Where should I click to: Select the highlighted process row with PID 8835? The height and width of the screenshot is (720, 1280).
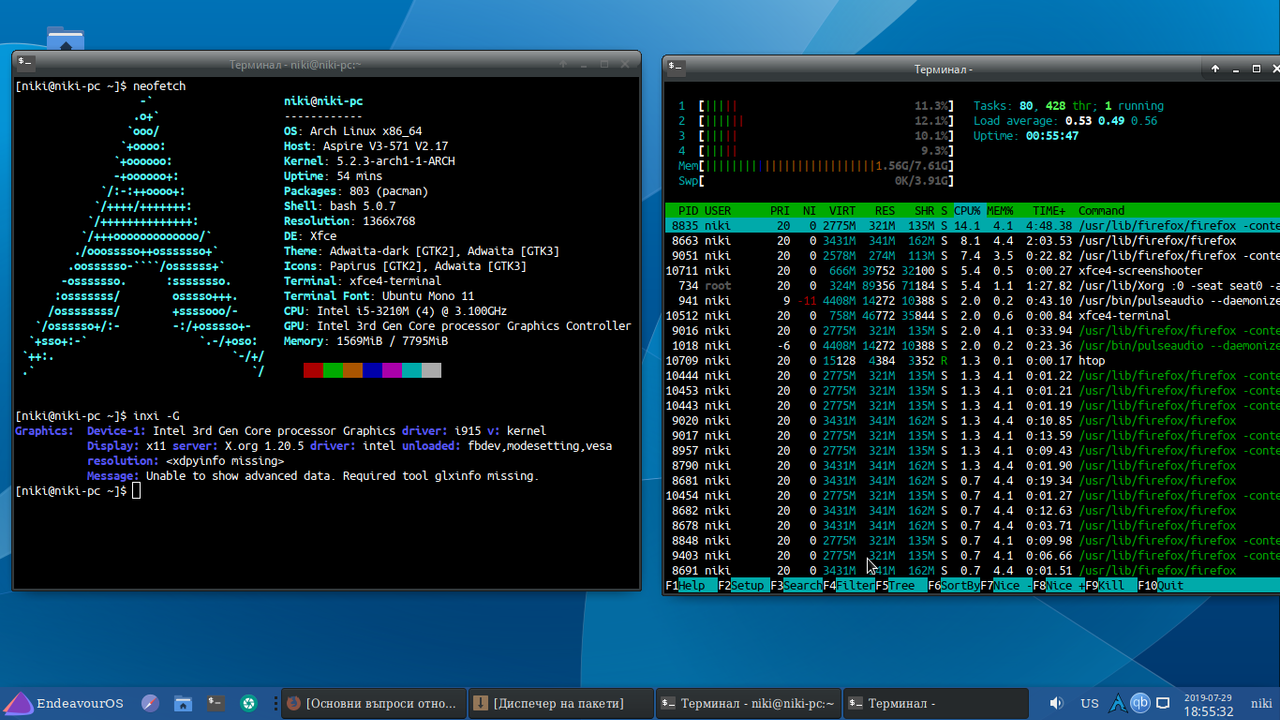(972, 226)
